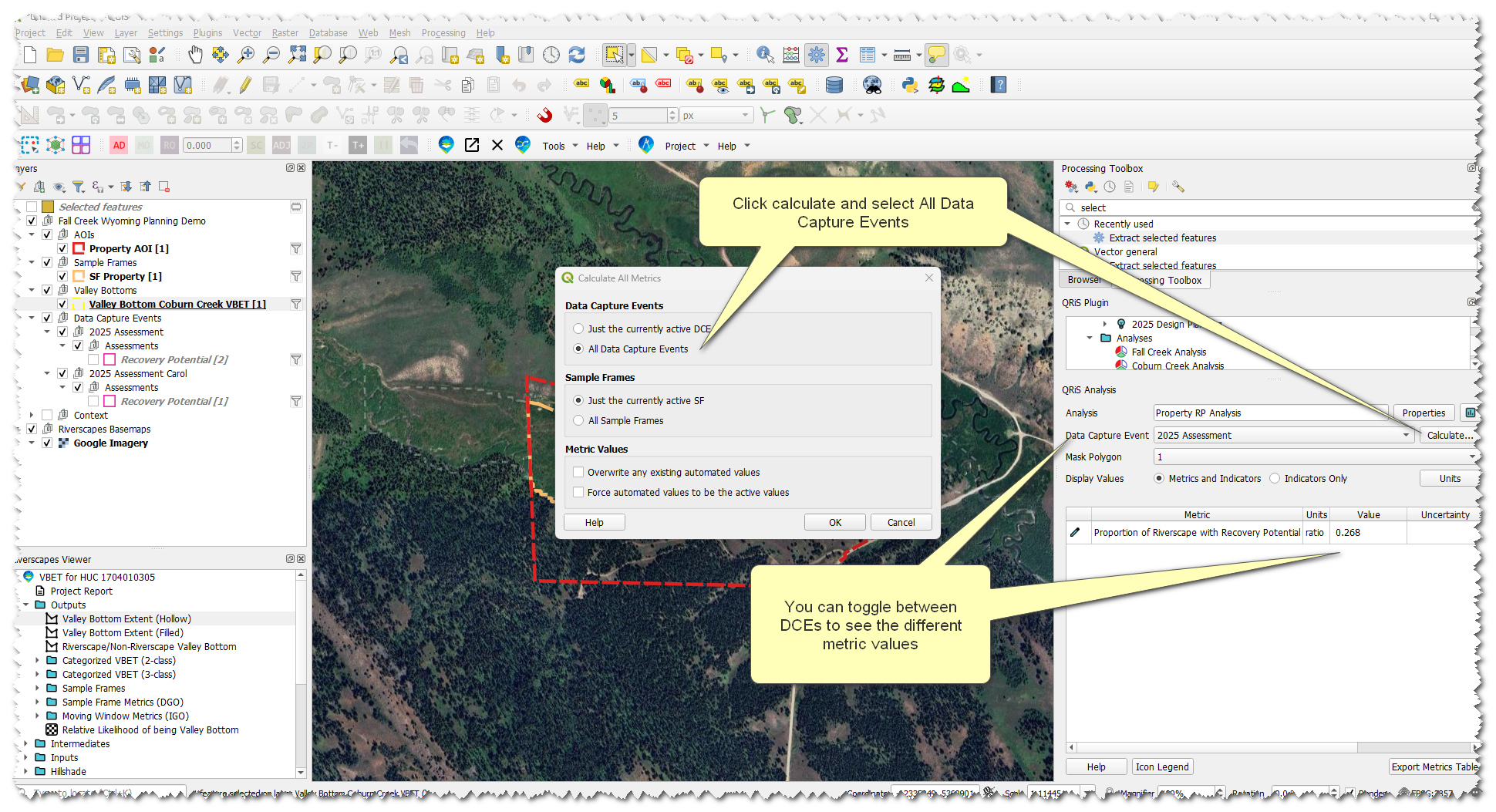Select the All Sample Frames radio button
Viewport: 1496px width, 812px height.
(578, 420)
